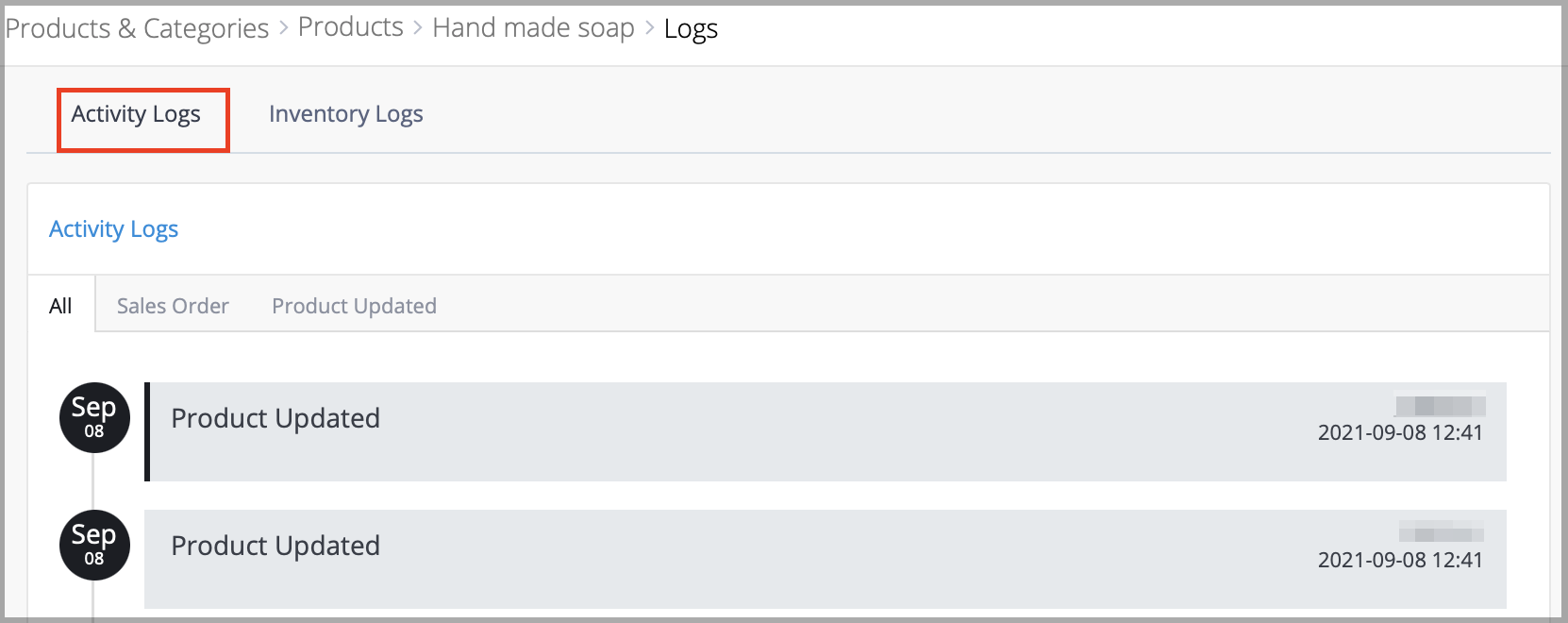Select the All filter tab
Image resolution: width=1568 pixels, height=623 pixels.
[60, 305]
